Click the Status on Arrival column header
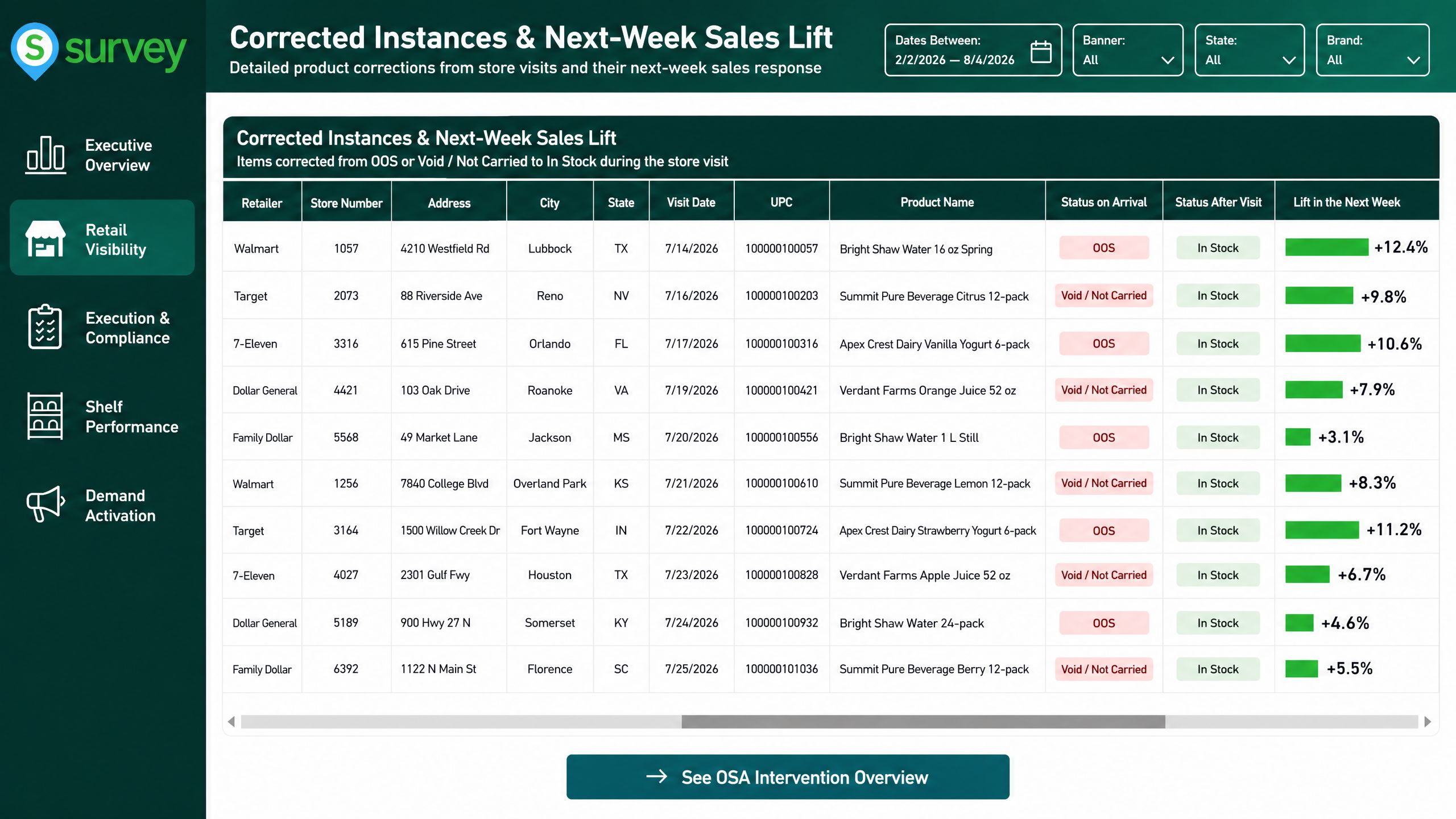The image size is (1456, 819). pyautogui.click(x=1103, y=202)
